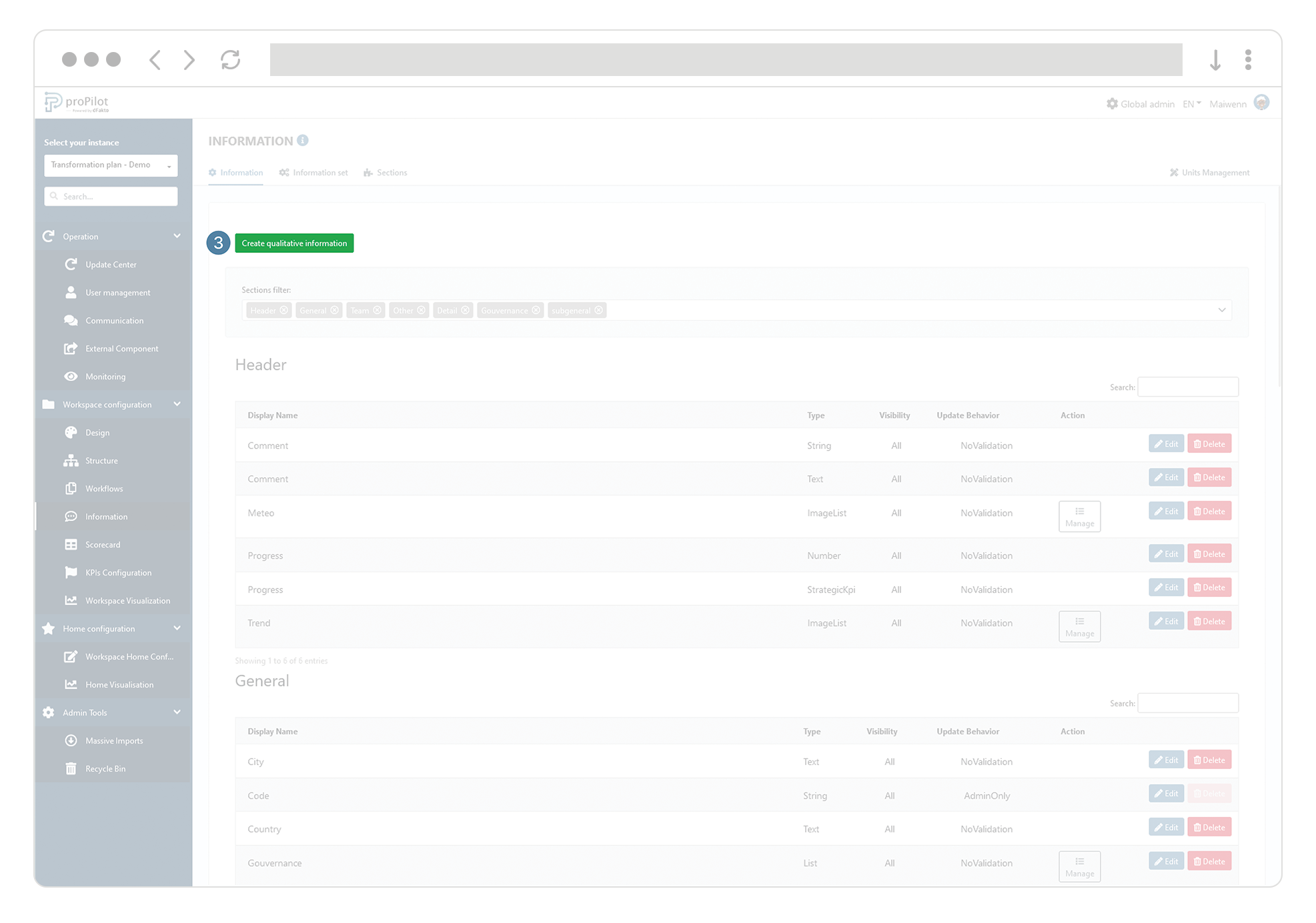Remove the Header filter chip
Screen dimensions: 1316x923
(x=284, y=310)
